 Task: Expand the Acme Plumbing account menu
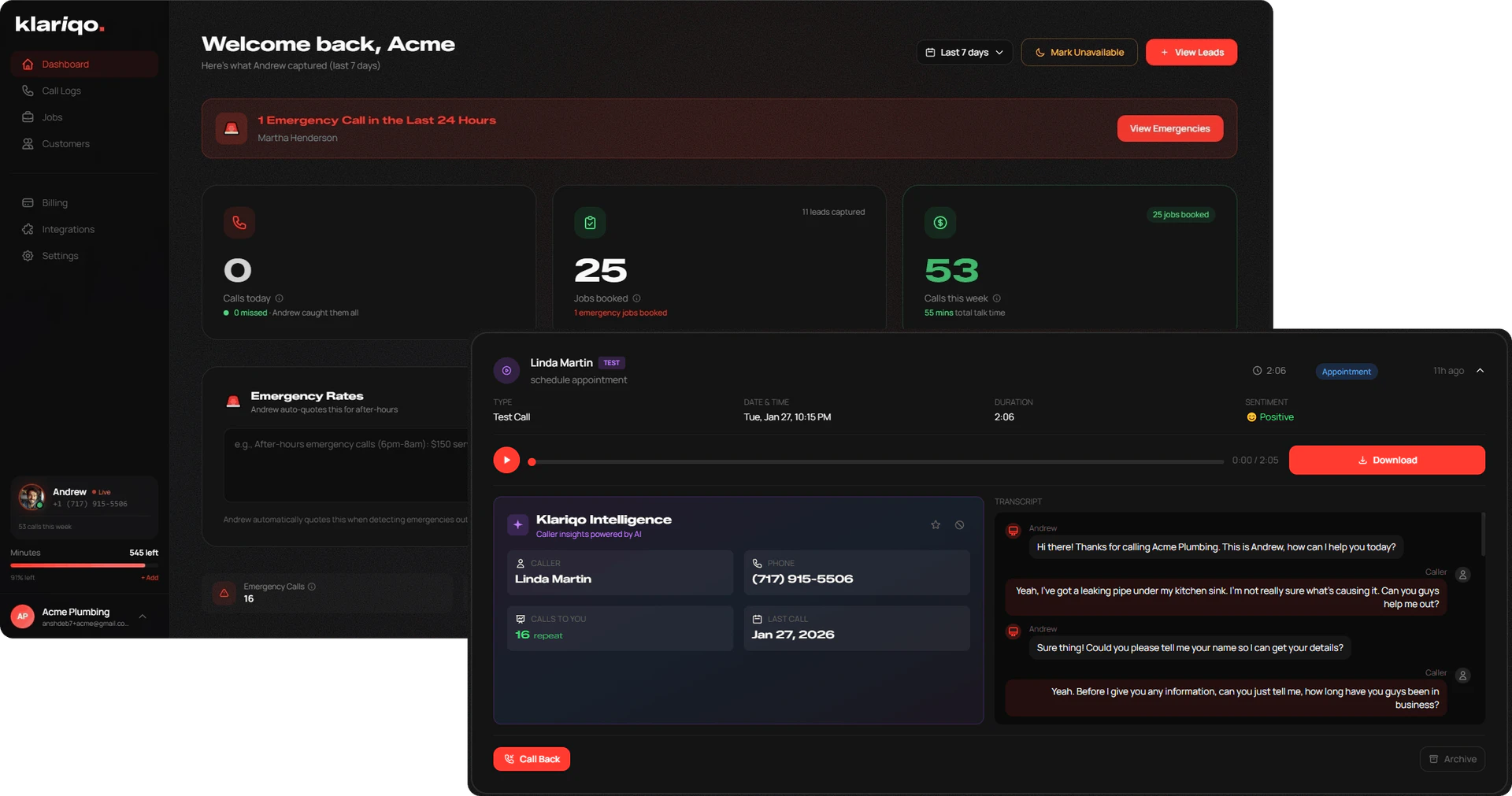143,616
